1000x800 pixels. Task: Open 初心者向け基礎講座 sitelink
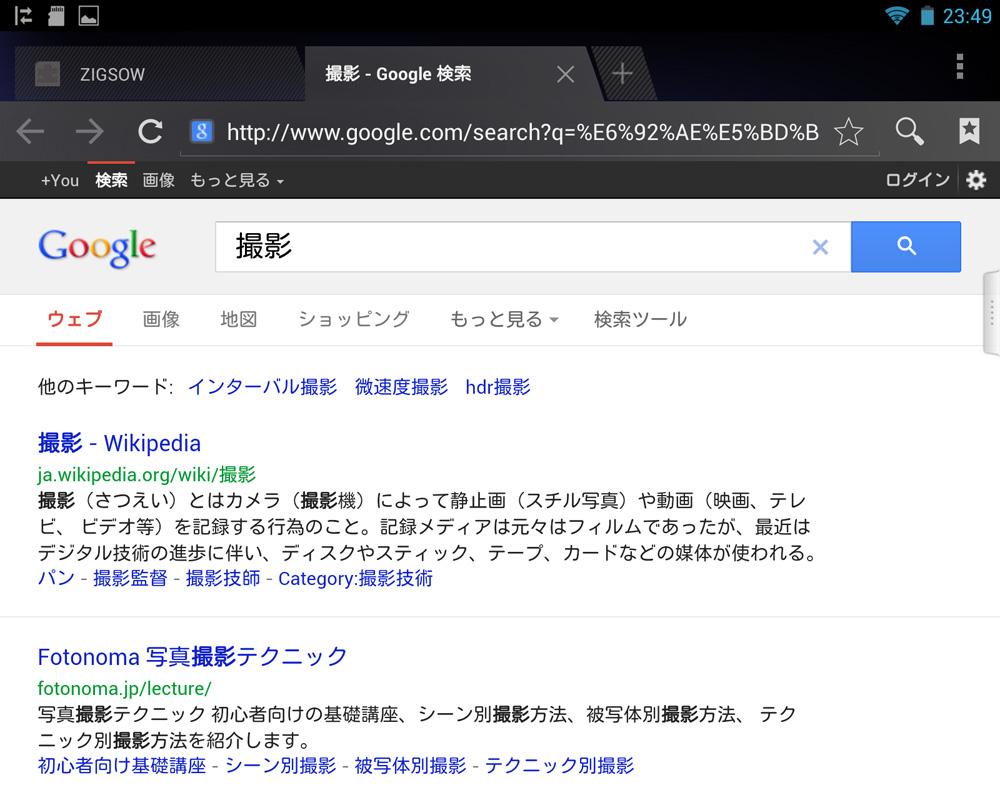(122, 765)
